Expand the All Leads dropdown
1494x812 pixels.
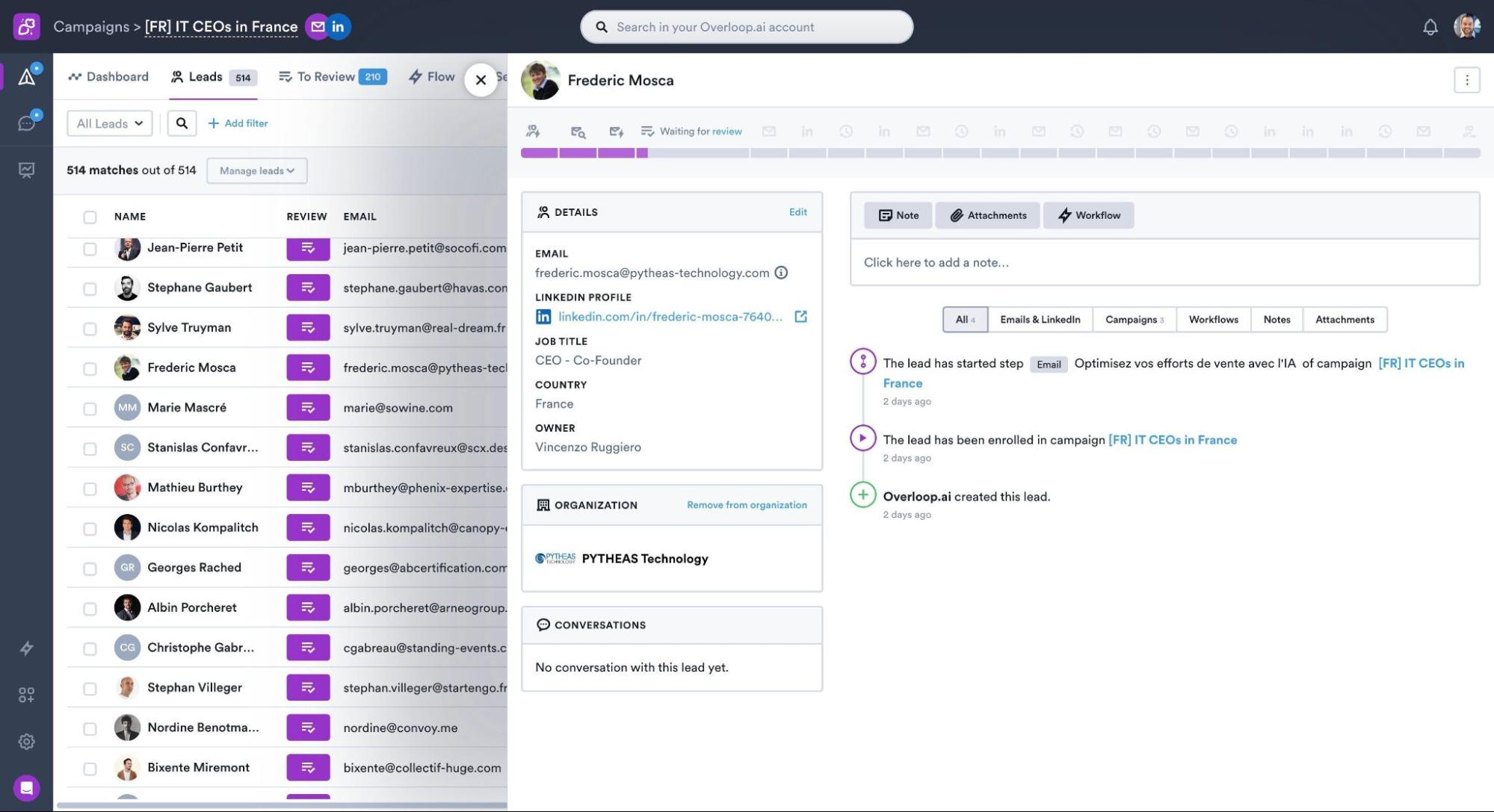coord(110,123)
